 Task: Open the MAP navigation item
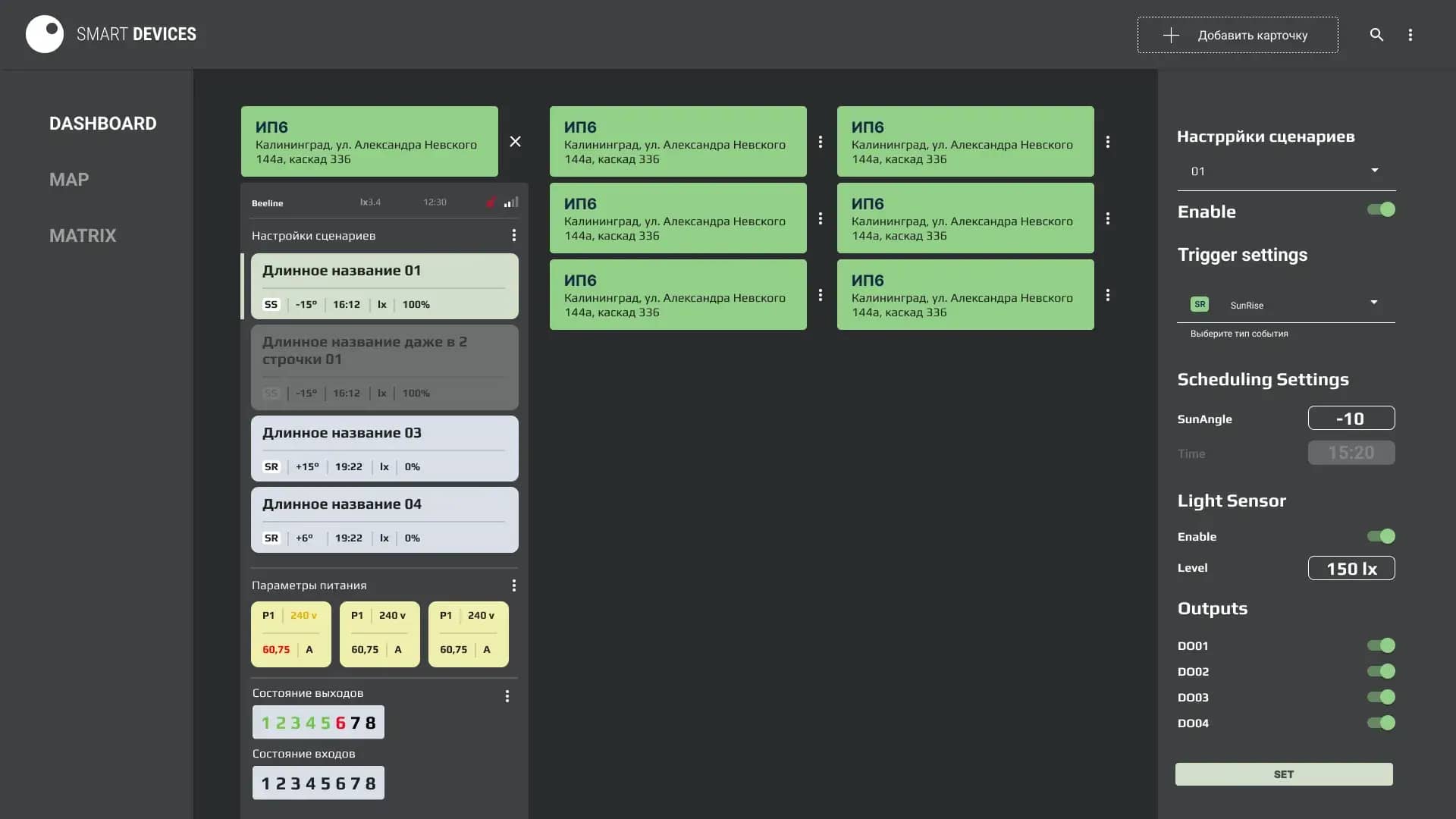point(69,180)
